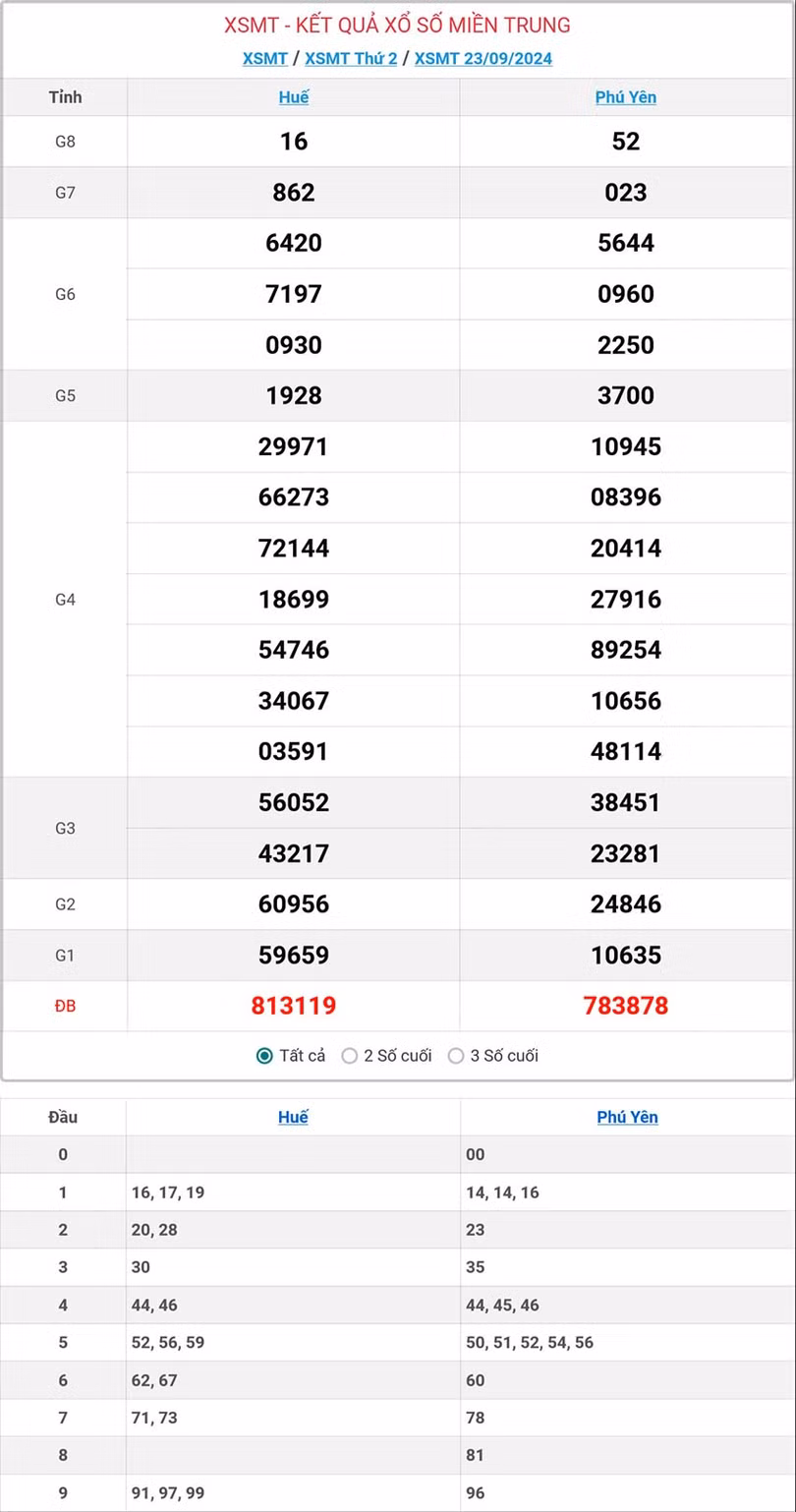Viewport: 796px width, 1512px height.
Task: Click Phú Yên cell with 50, 51, 52, 54, 56
Action: pyautogui.click(x=530, y=1342)
